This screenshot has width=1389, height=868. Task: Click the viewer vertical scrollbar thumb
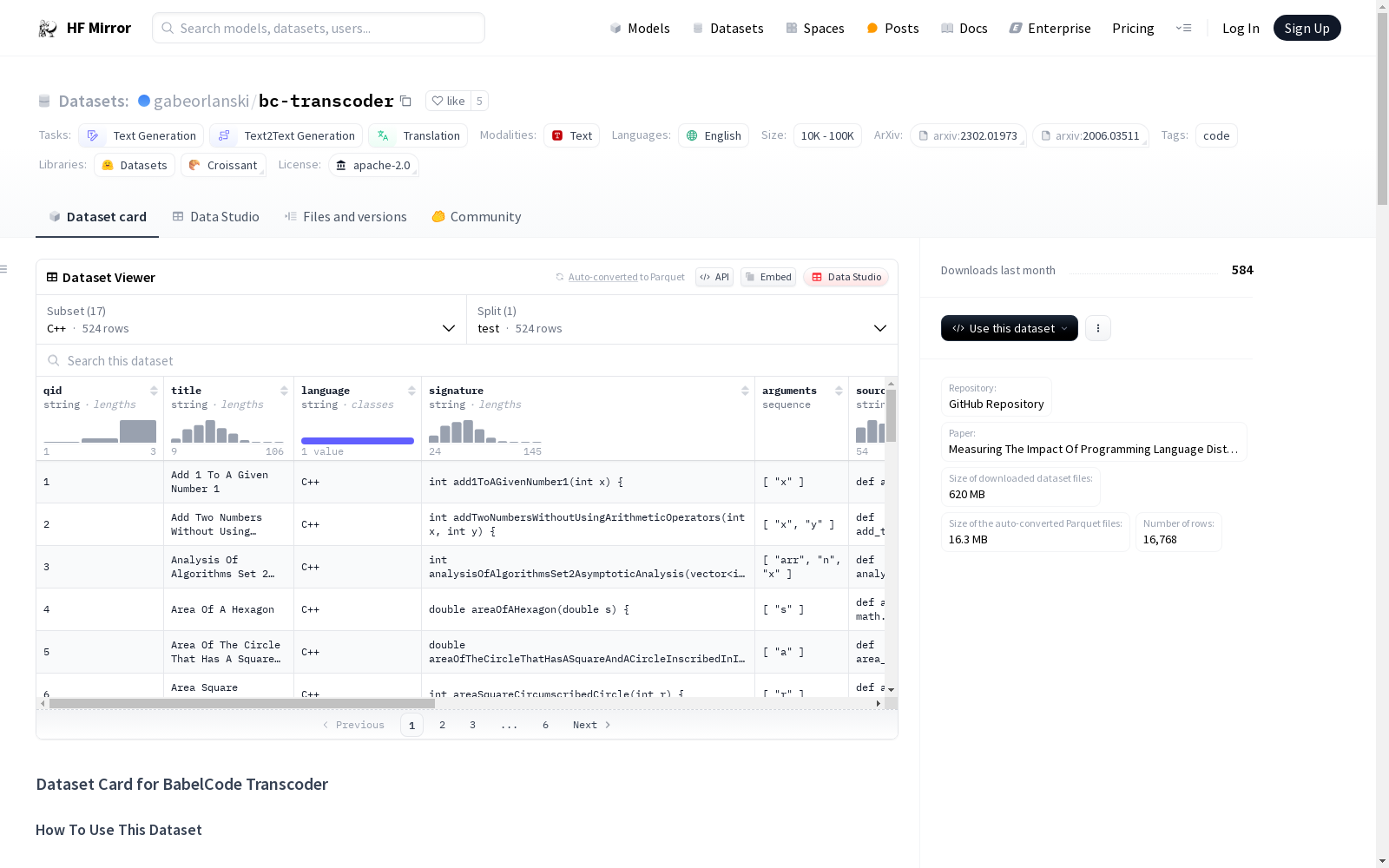point(891,416)
